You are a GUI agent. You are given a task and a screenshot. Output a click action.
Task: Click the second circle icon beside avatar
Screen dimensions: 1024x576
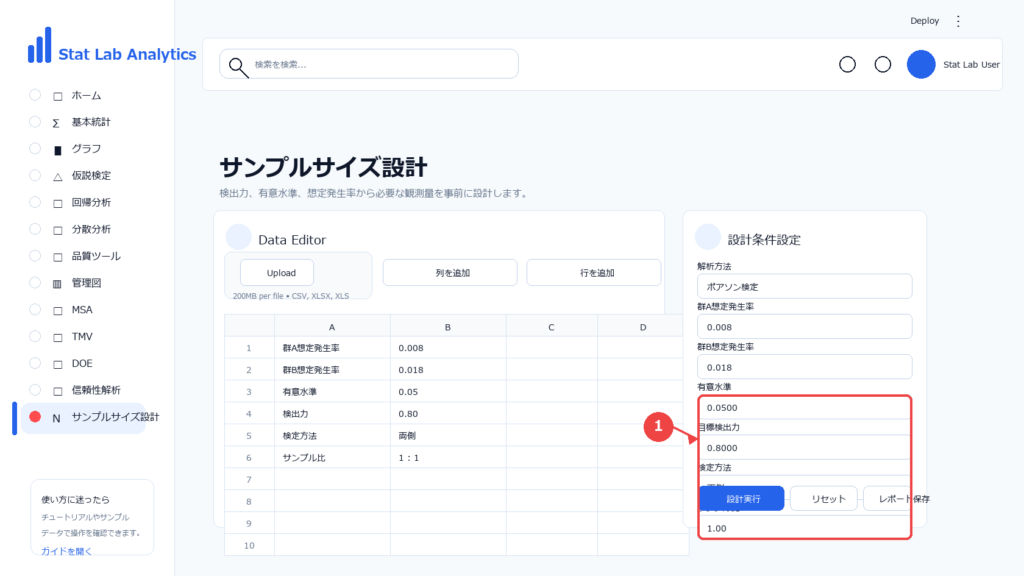(882, 64)
